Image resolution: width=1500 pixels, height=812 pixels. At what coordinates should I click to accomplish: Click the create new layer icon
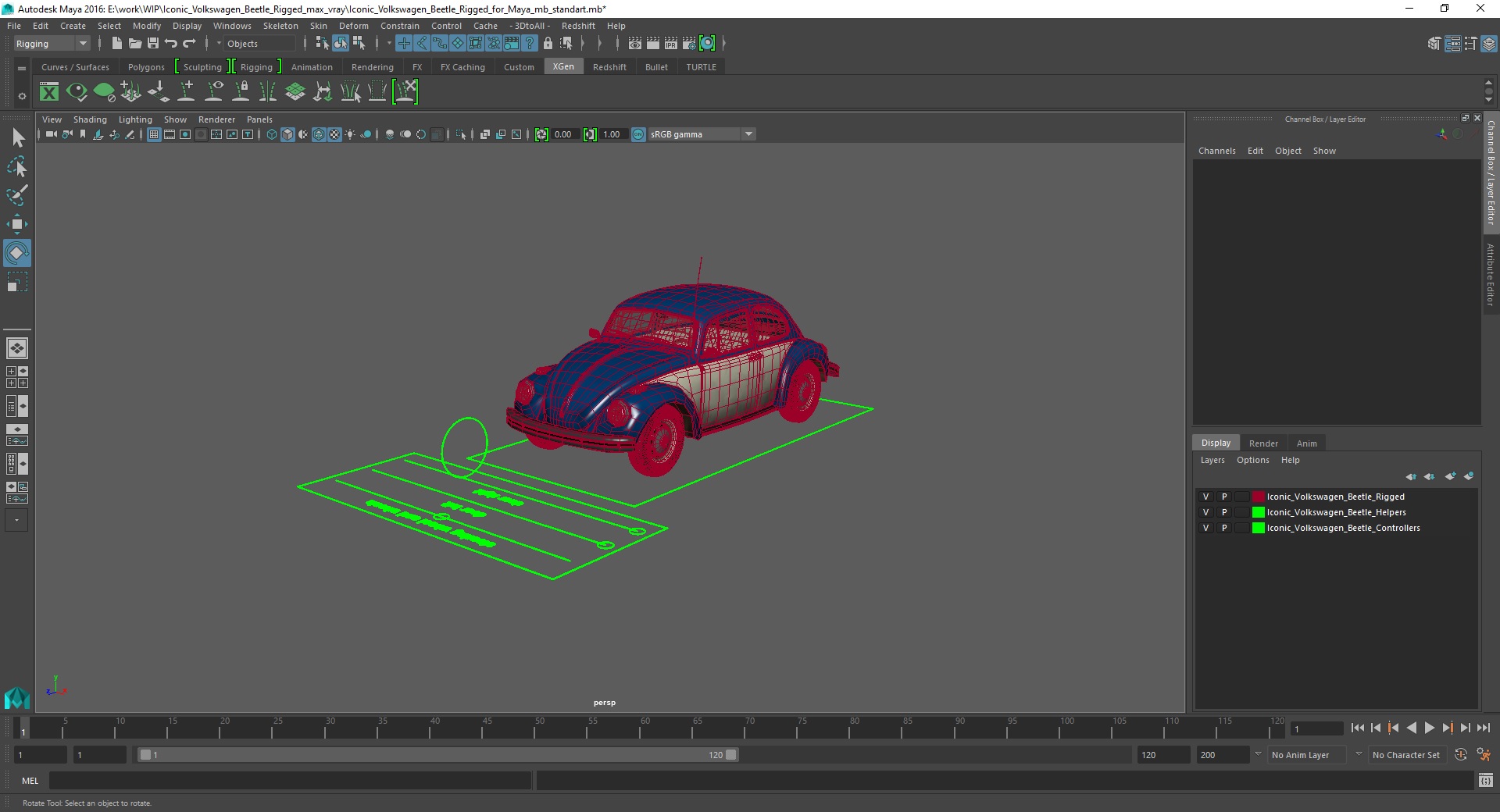[x=1451, y=476]
